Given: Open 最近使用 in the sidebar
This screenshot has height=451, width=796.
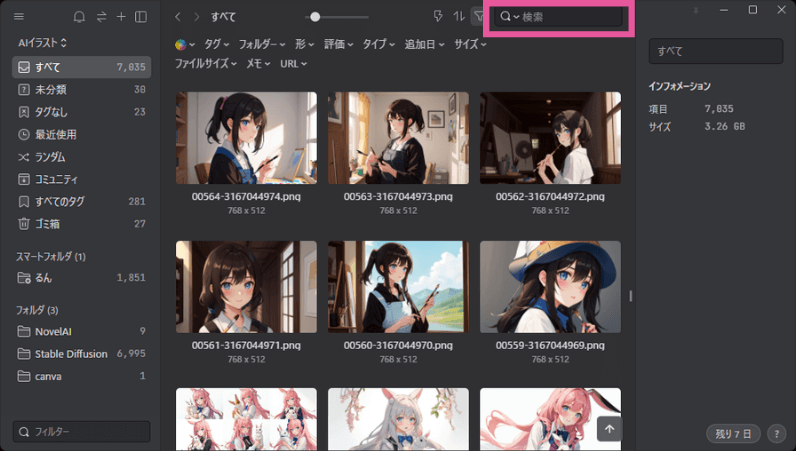Looking at the screenshot, I should (x=81, y=135).
